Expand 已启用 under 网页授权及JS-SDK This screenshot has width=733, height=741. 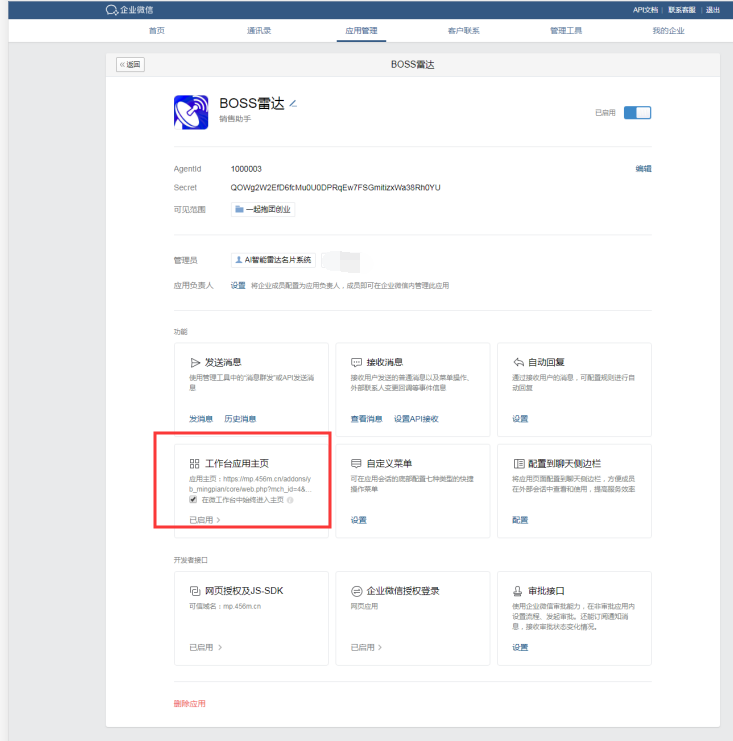[205, 647]
